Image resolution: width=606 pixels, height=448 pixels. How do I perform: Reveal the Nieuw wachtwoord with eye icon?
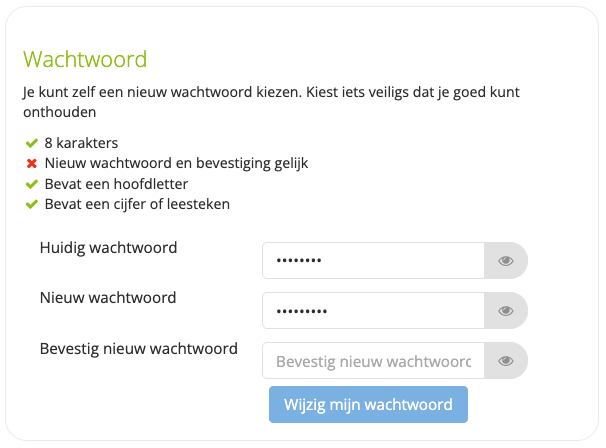point(506,311)
